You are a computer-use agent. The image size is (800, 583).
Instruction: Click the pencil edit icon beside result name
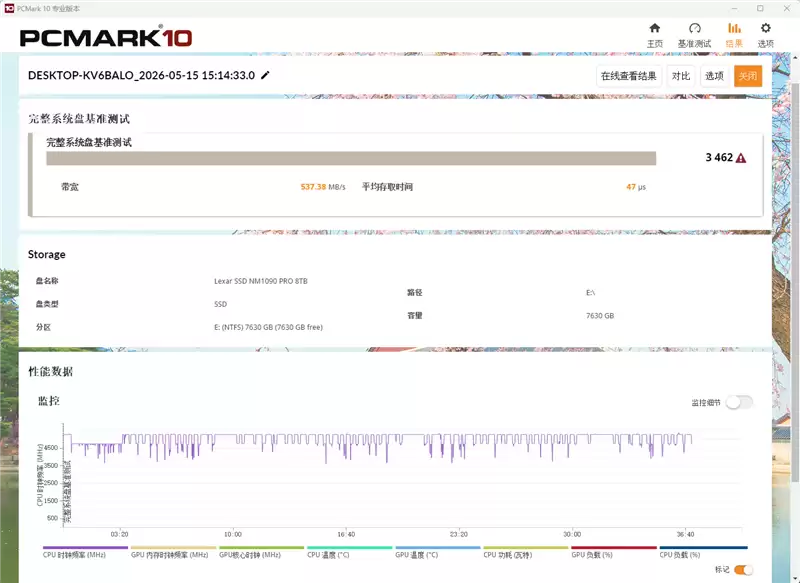[x=265, y=75]
